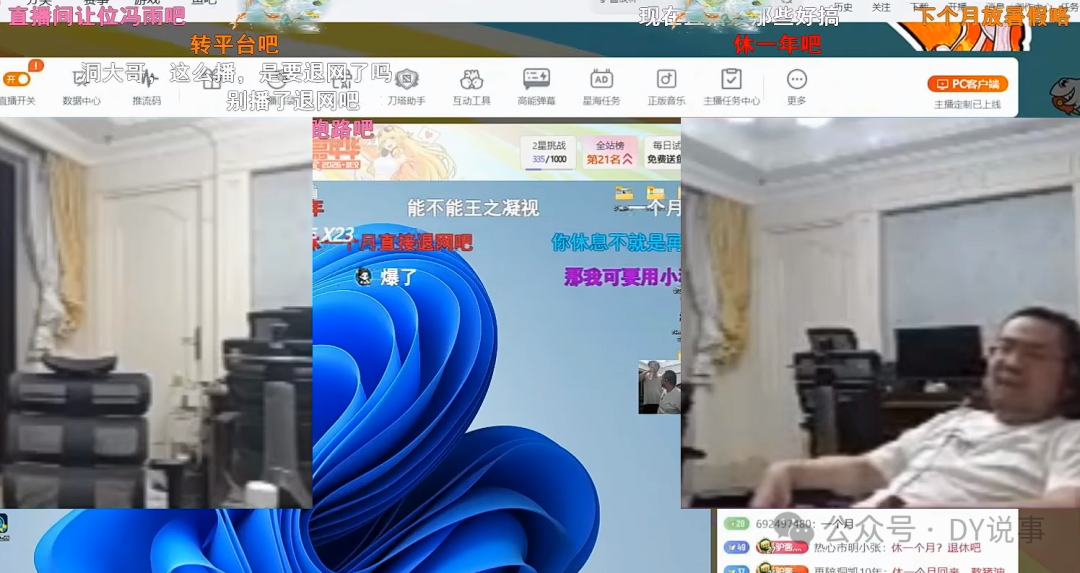Open the 每日试 free gift card
Screen dimensions: 1080x573
[x=663, y=152]
